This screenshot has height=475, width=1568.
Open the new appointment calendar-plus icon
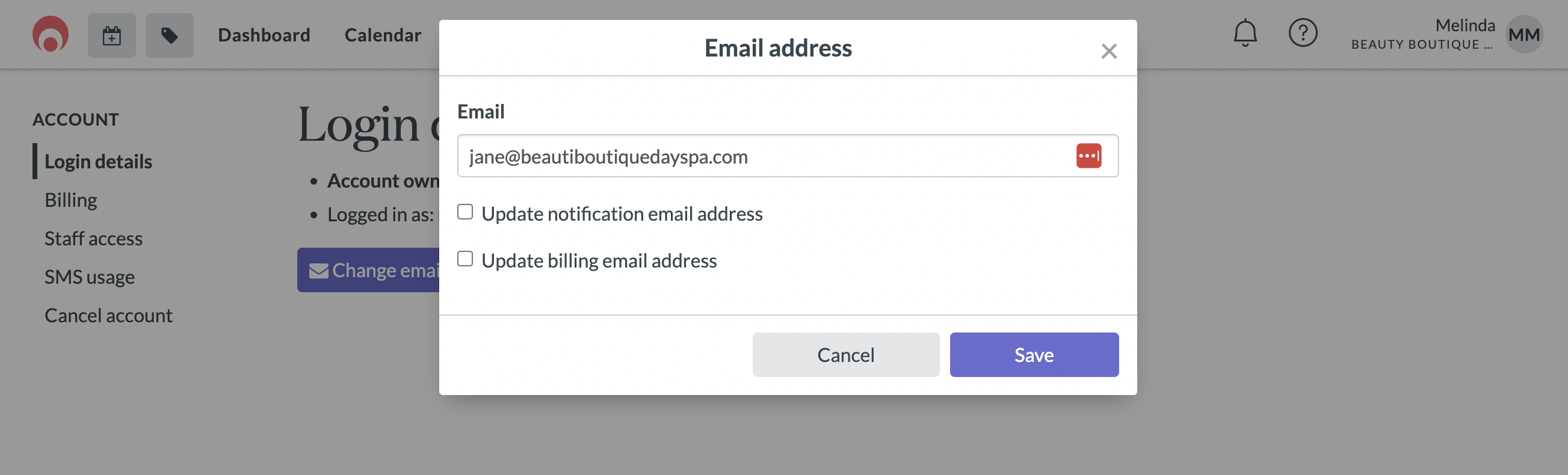(111, 35)
